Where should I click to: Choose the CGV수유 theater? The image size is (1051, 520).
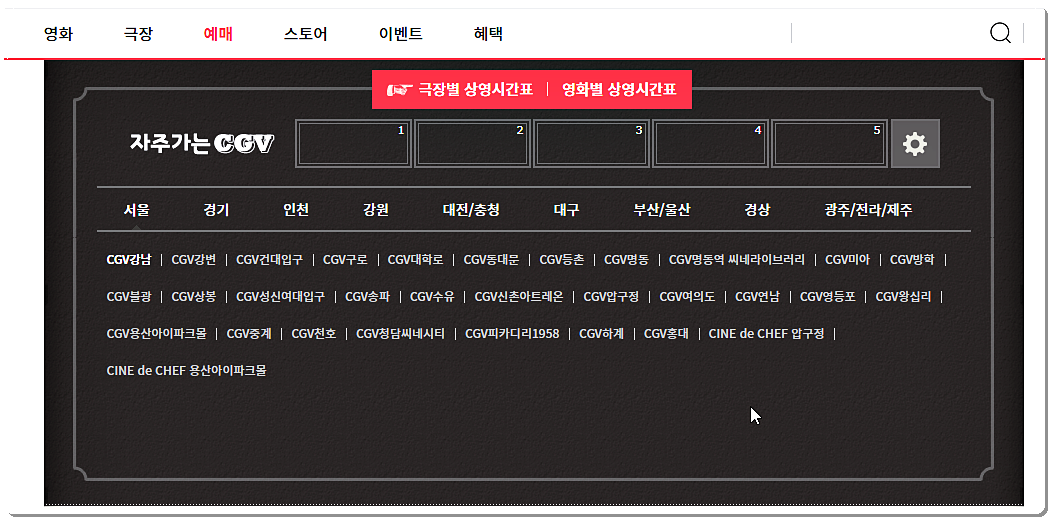click(x=432, y=296)
